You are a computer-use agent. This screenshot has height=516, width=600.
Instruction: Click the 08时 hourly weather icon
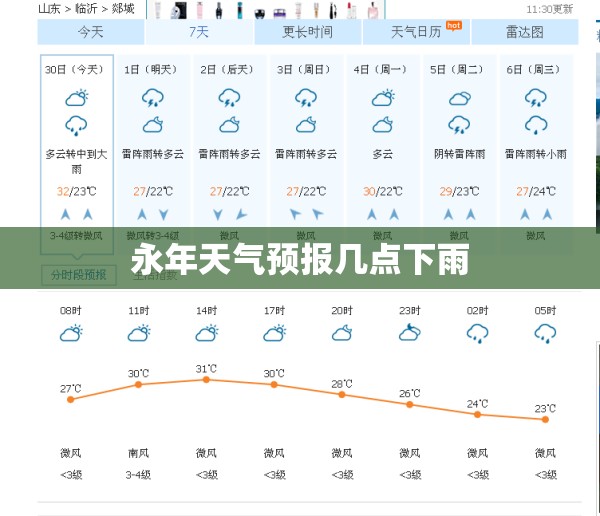click(71, 333)
